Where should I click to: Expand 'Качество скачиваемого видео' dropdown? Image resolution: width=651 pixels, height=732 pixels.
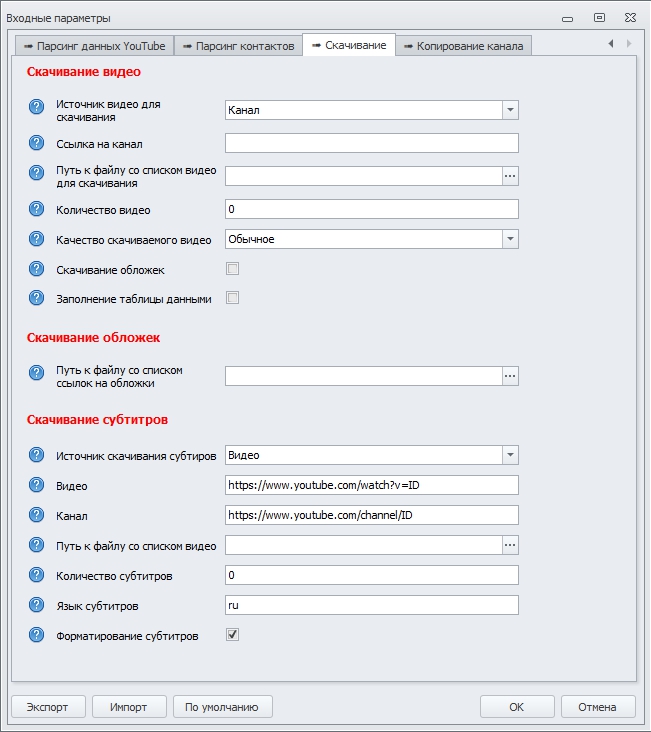[x=510, y=239]
